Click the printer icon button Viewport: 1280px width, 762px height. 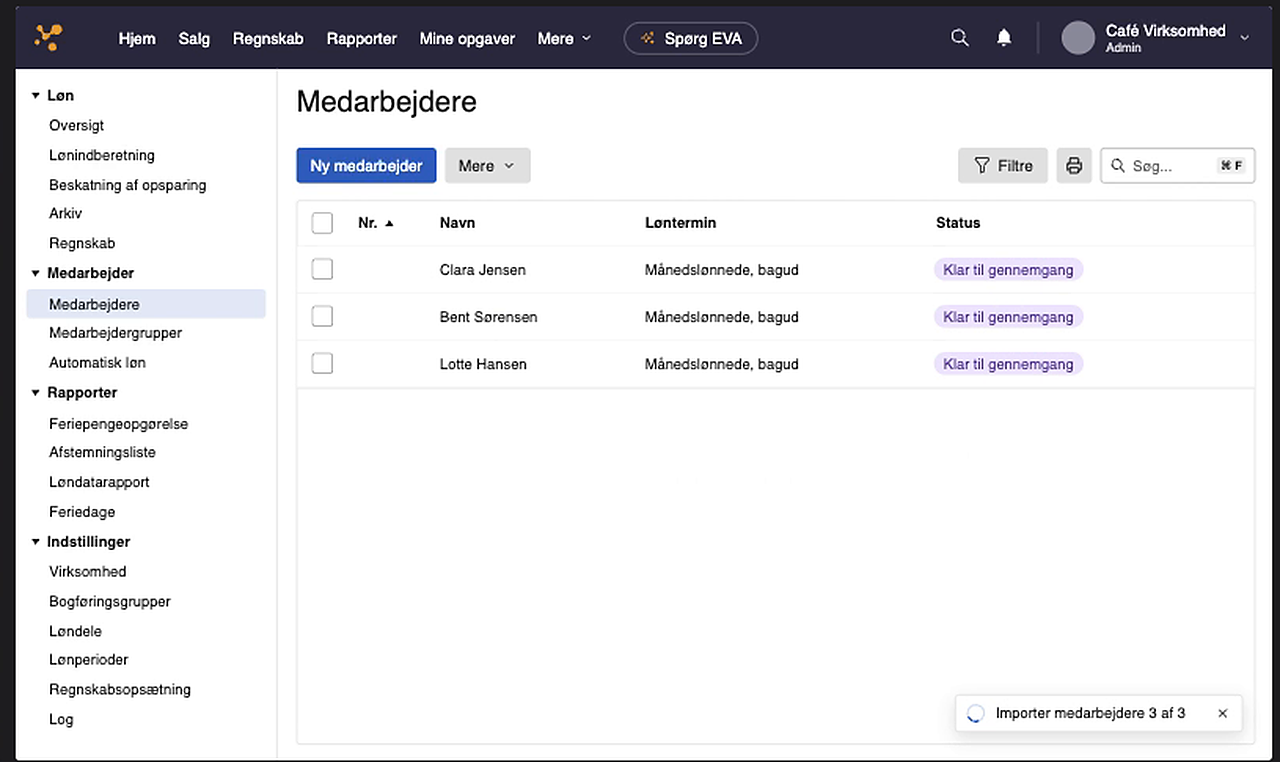point(1074,166)
